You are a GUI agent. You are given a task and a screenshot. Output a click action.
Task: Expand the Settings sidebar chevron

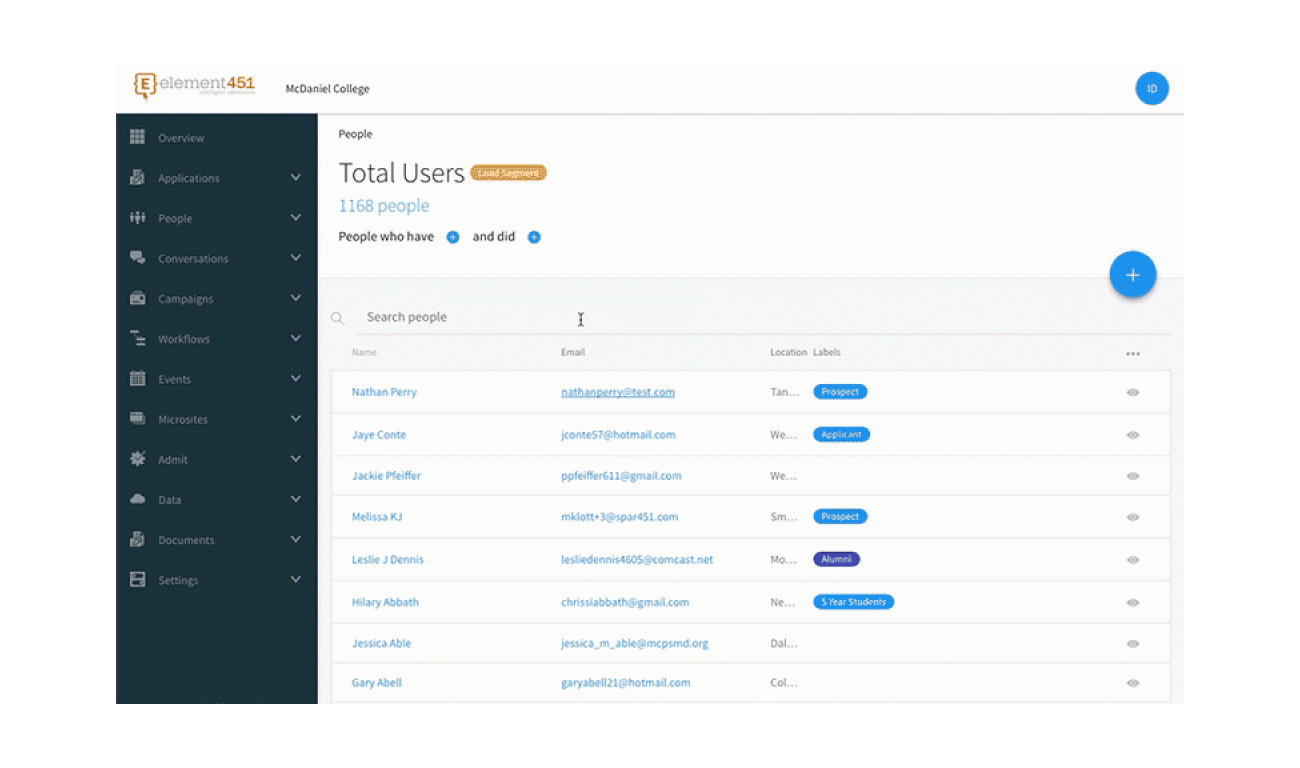tap(295, 580)
